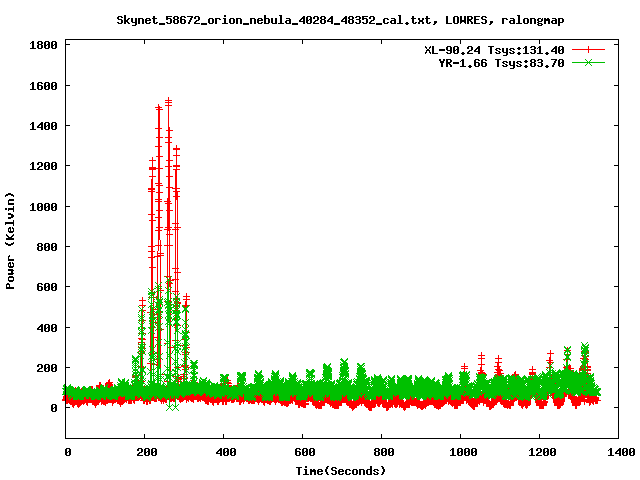This screenshot has height=480, width=640.
Task: Click the 800 x-axis tick label
Action: (x=384, y=452)
